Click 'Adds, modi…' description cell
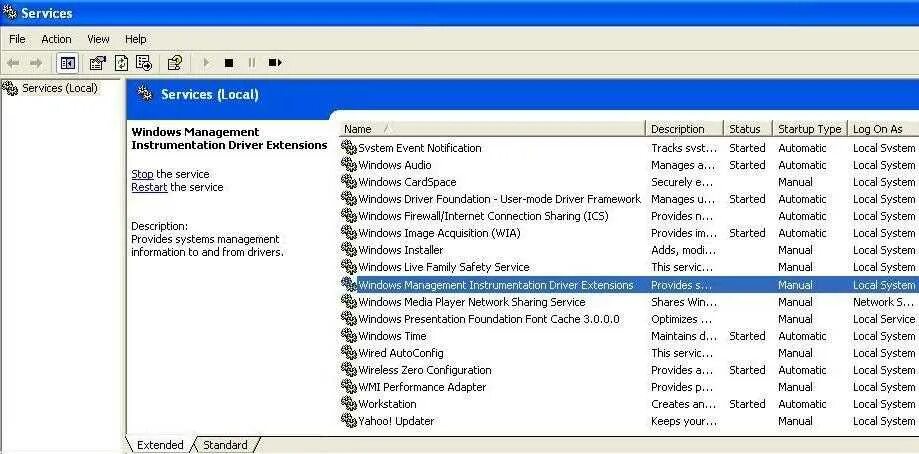Image resolution: width=919 pixels, height=454 pixels. click(683, 250)
